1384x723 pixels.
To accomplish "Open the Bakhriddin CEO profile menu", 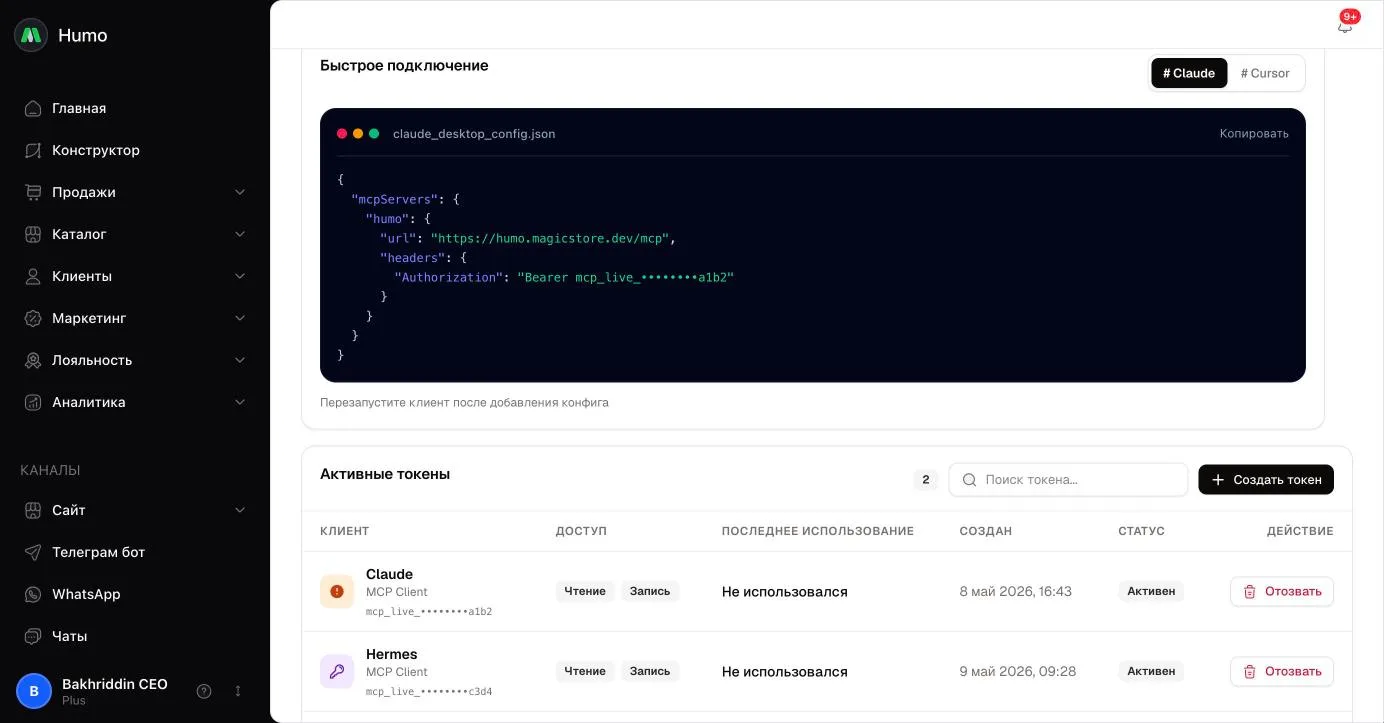I will (x=115, y=691).
